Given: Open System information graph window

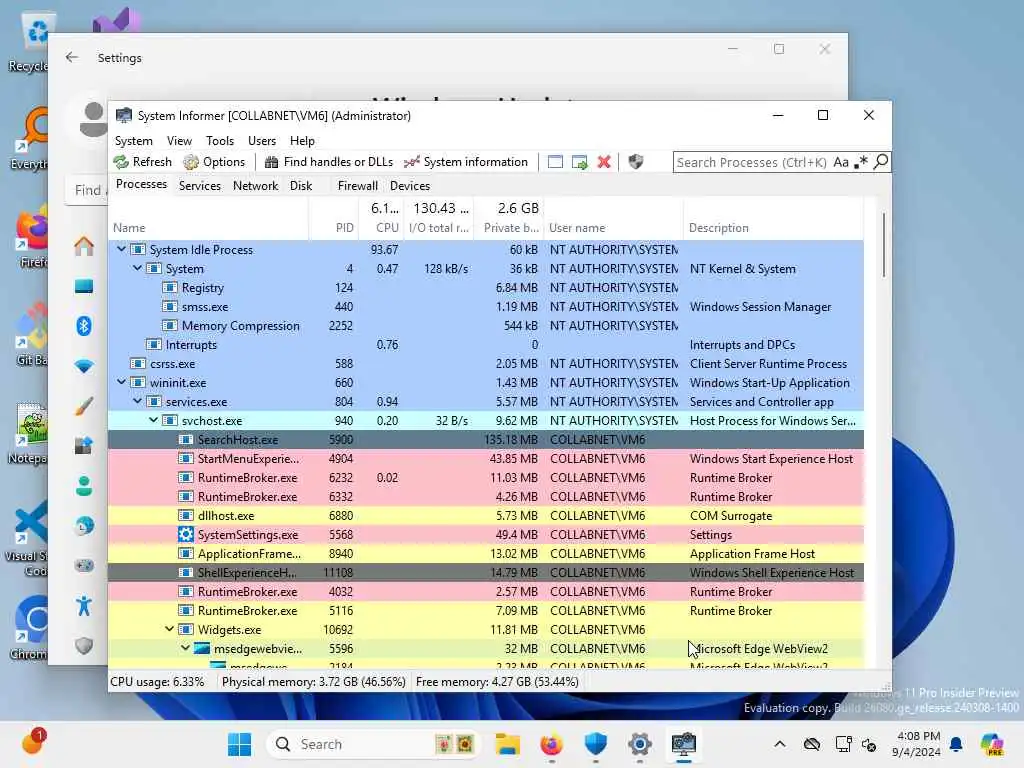Looking at the screenshot, I should tap(466, 162).
